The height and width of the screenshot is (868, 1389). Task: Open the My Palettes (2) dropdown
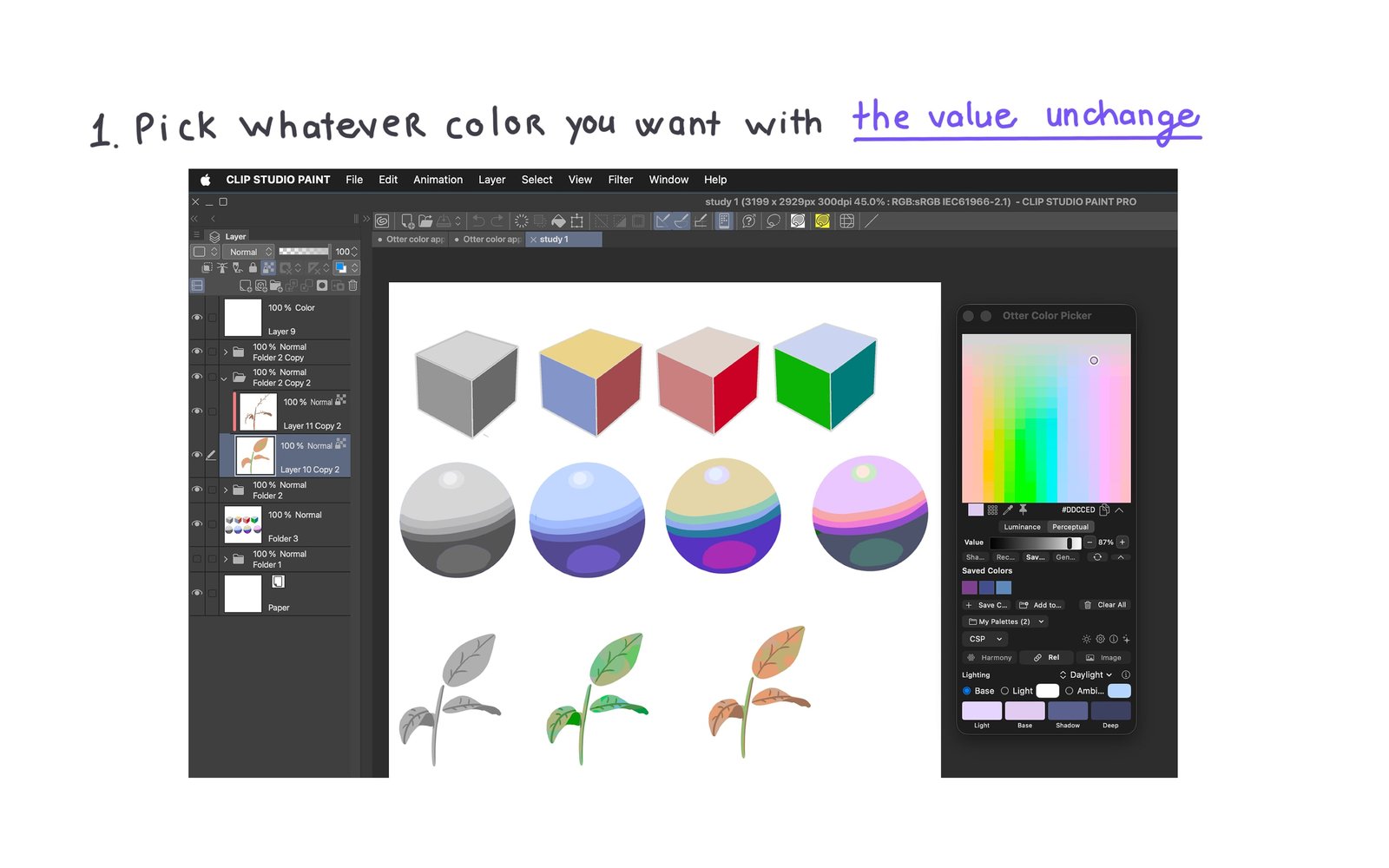coord(1006,621)
